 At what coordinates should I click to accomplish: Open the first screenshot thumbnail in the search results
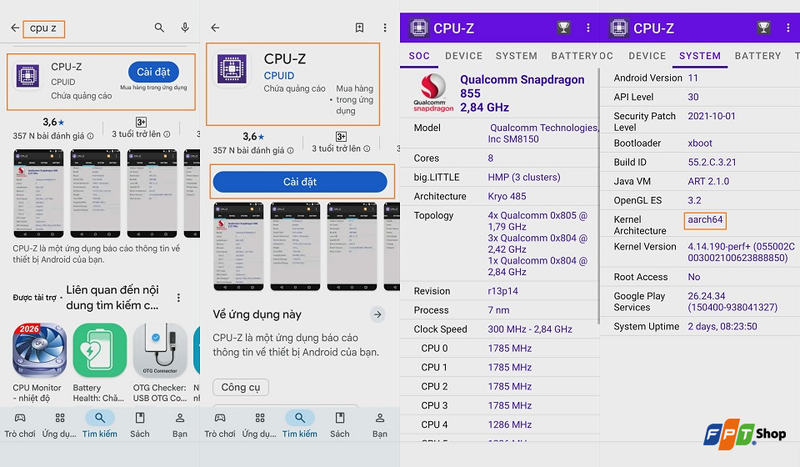(39, 193)
